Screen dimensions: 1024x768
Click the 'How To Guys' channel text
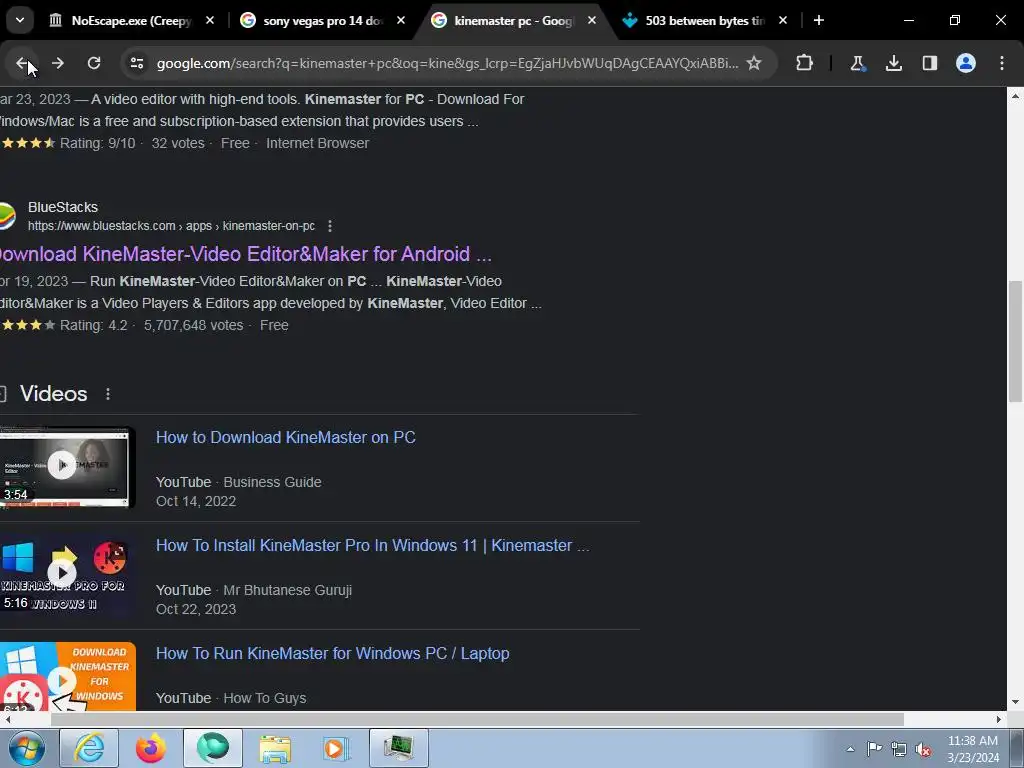click(264, 698)
